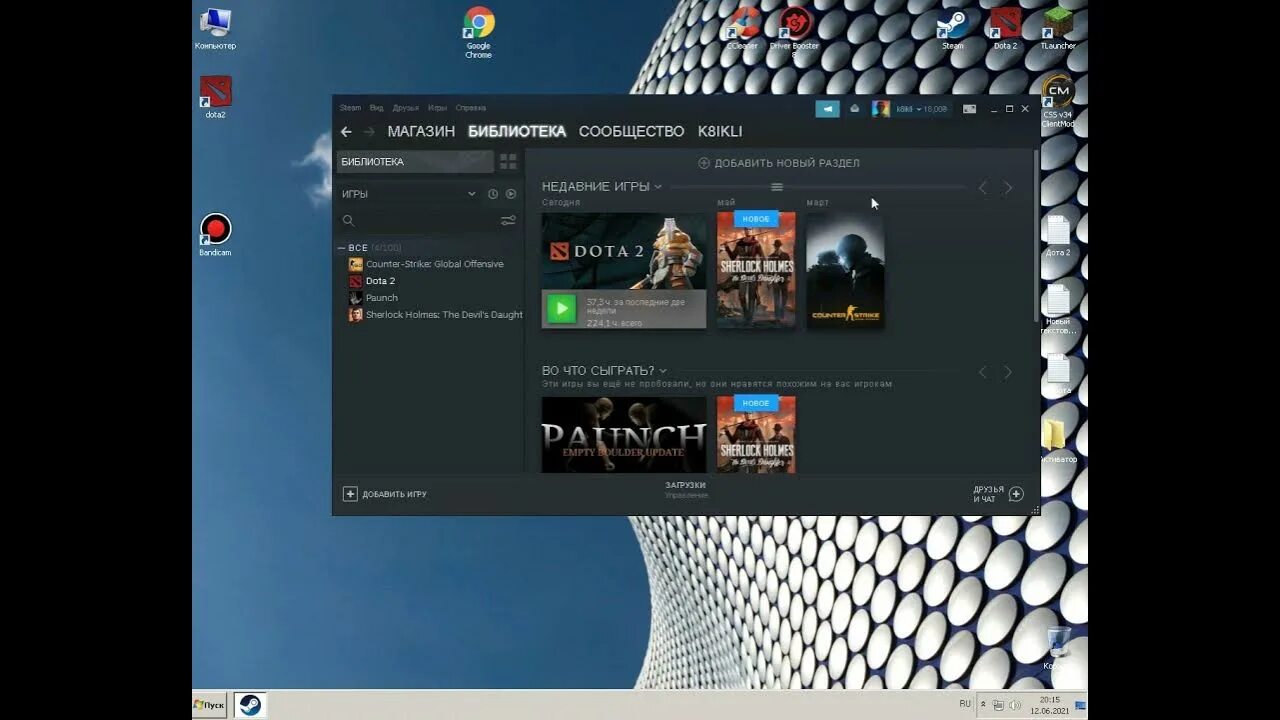This screenshot has height=720, width=1280.
Task: Open Driver Booster desktop shortcut
Action: point(795,31)
